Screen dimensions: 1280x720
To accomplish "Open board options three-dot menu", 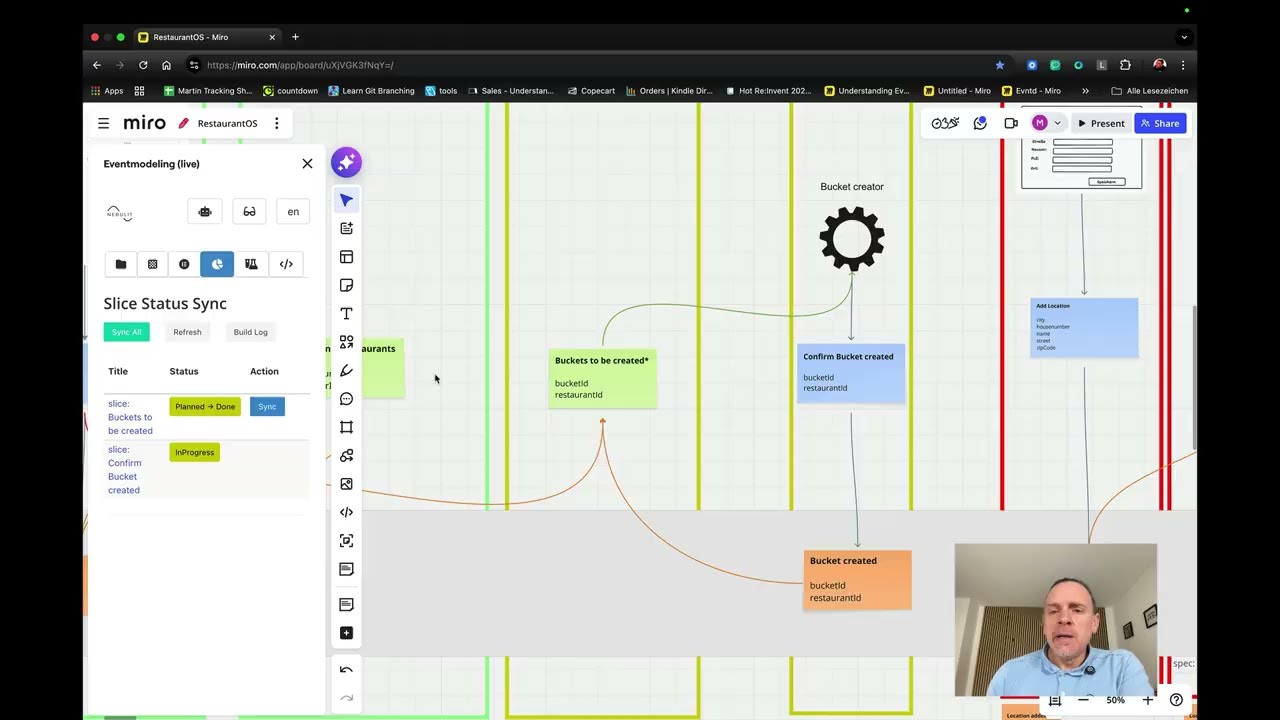I will pos(277,123).
